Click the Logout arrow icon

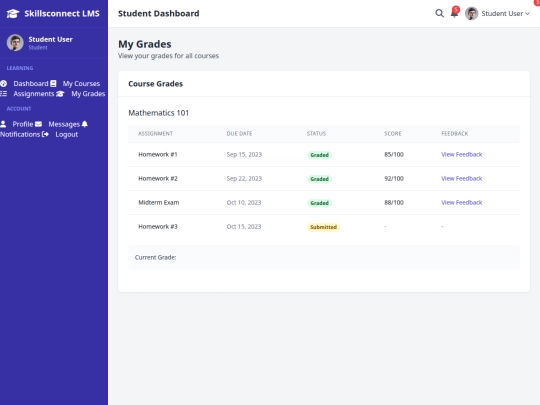[x=45, y=134]
